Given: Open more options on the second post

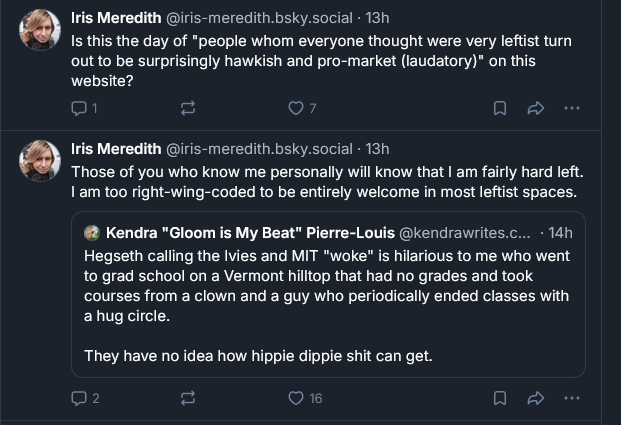Looking at the screenshot, I should pos(572,398).
